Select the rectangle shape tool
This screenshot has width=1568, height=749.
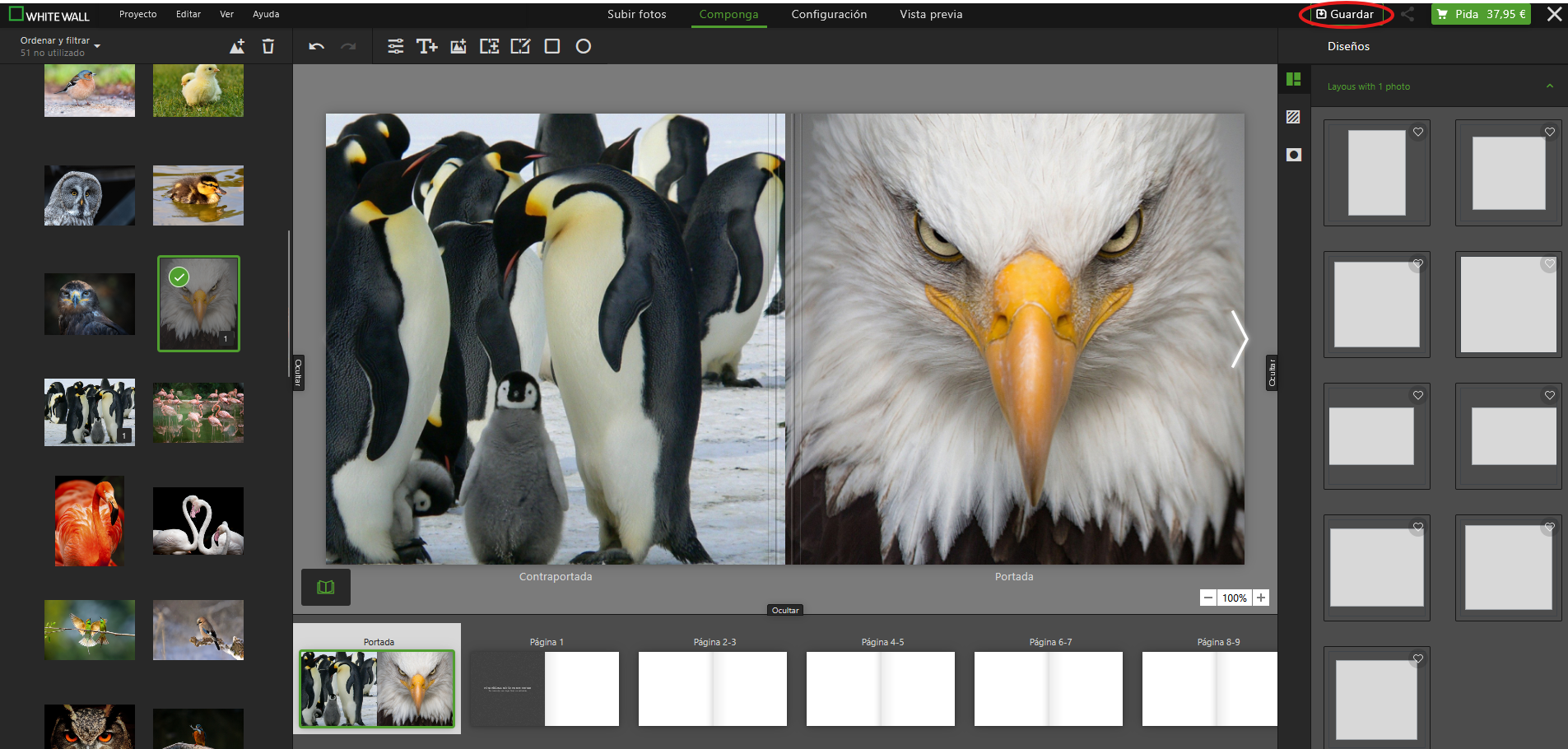(x=552, y=47)
